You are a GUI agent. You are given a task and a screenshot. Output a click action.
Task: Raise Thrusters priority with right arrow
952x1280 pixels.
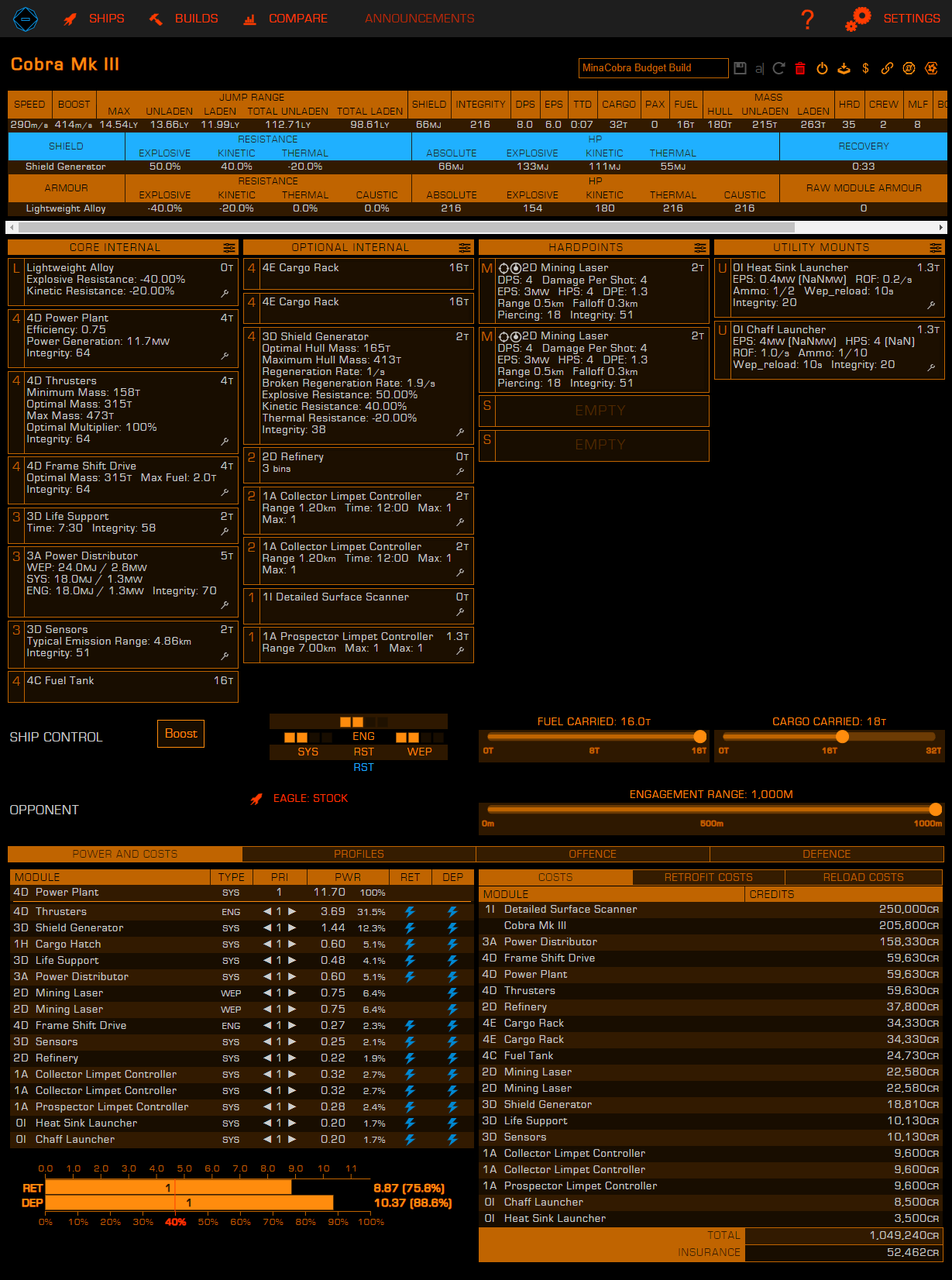coord(292,911)
